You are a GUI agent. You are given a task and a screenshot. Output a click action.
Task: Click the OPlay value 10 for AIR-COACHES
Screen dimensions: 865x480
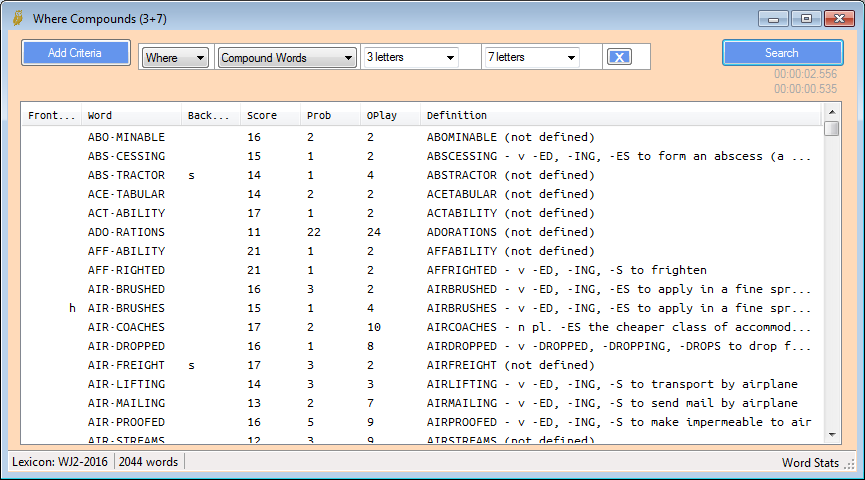374,327
